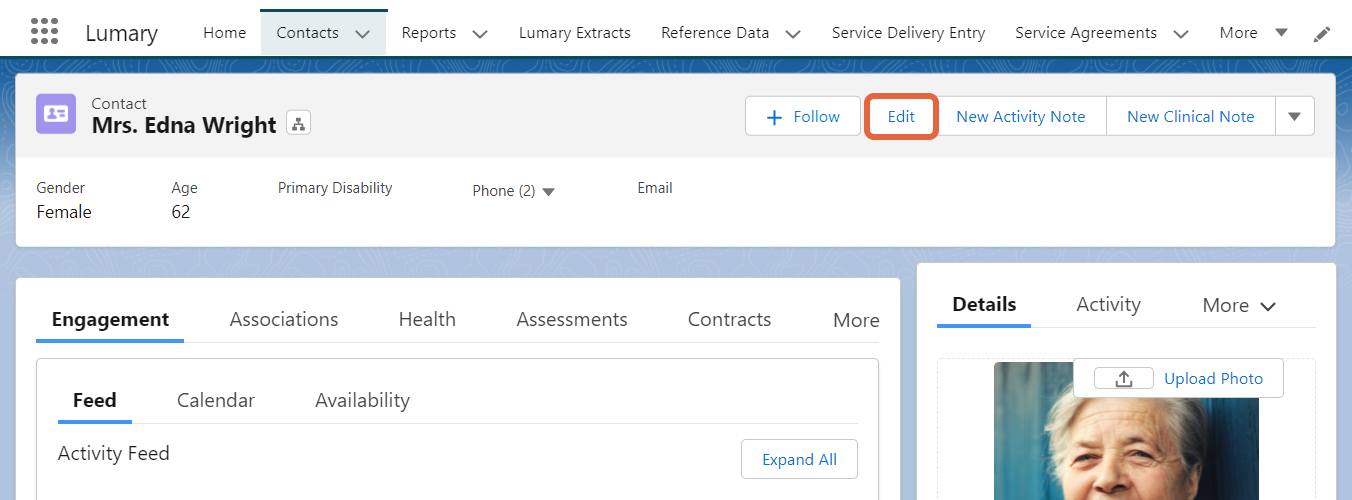Click the Activity Feed heading
The width and height of the screenshot is (1352, 500).
tap(114, 453)
